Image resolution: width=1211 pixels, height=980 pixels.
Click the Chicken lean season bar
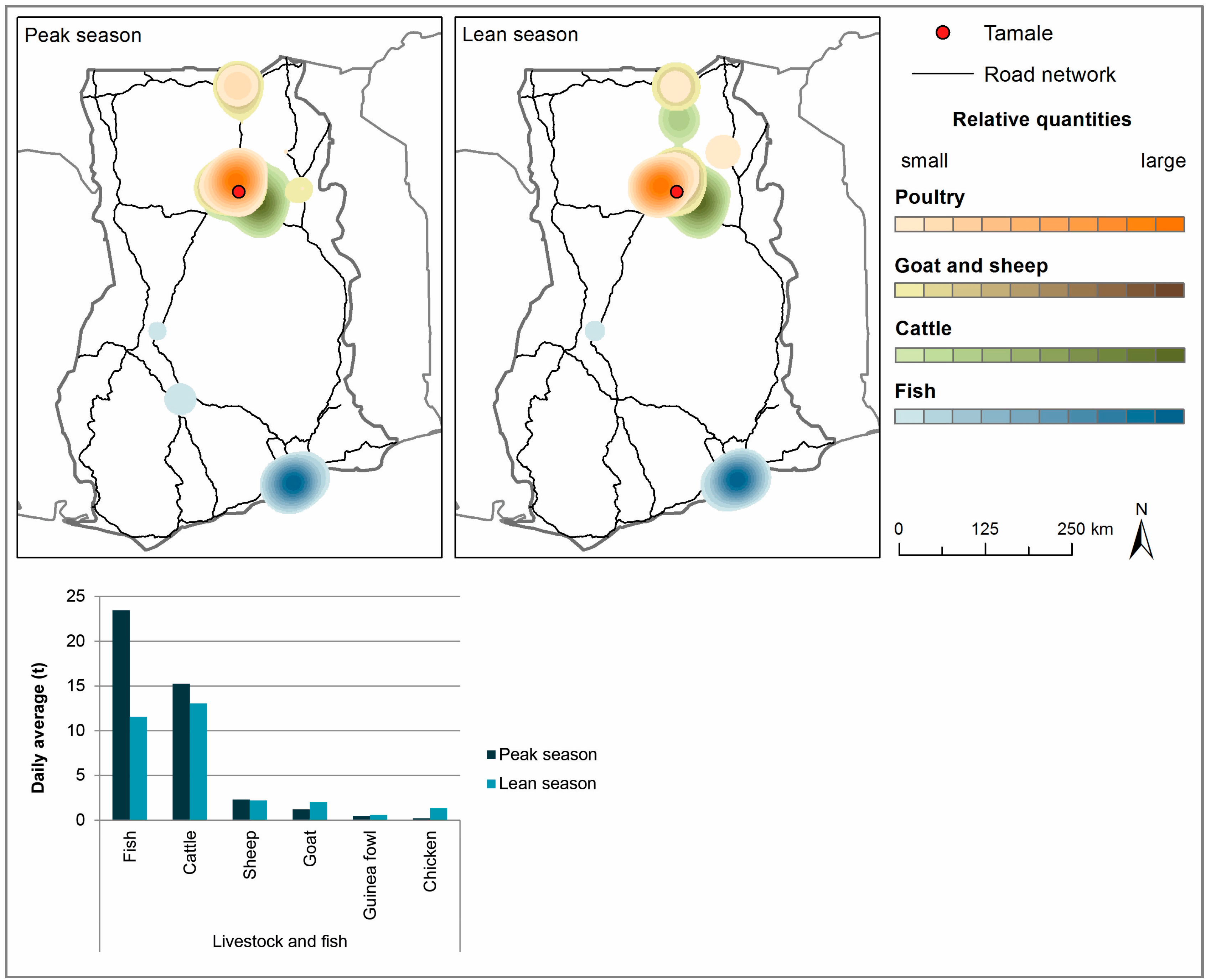click(439, 814)
